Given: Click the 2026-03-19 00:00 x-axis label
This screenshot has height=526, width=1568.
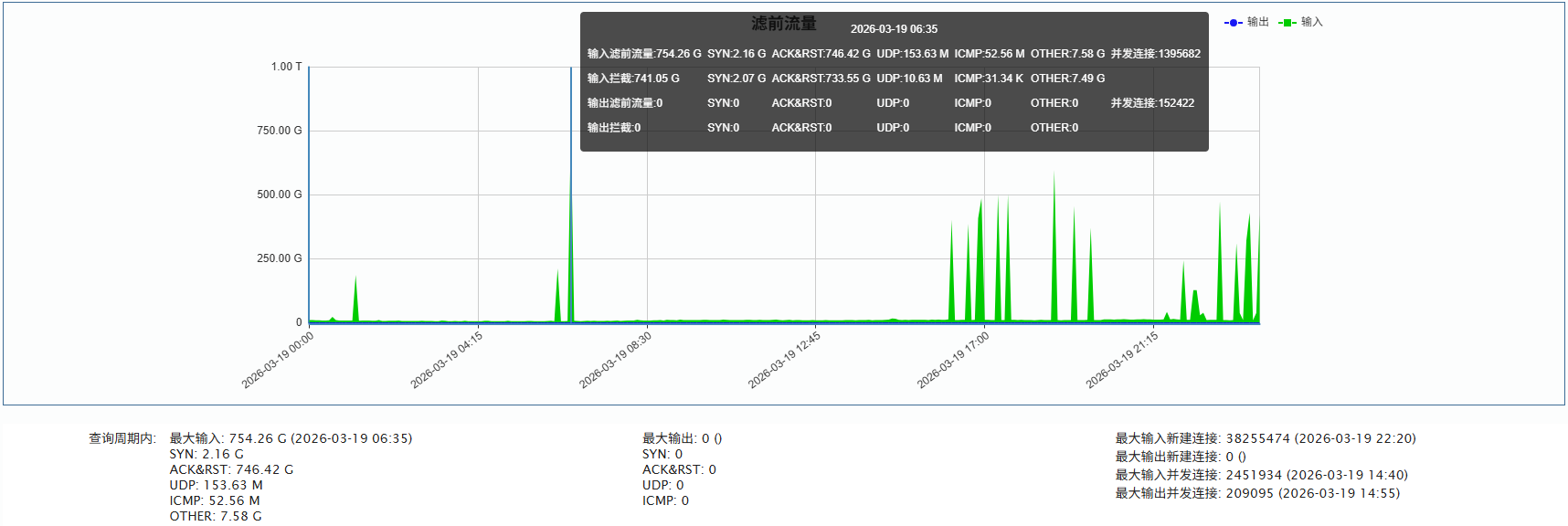Looking at the screenshot, I should (278, 360).
